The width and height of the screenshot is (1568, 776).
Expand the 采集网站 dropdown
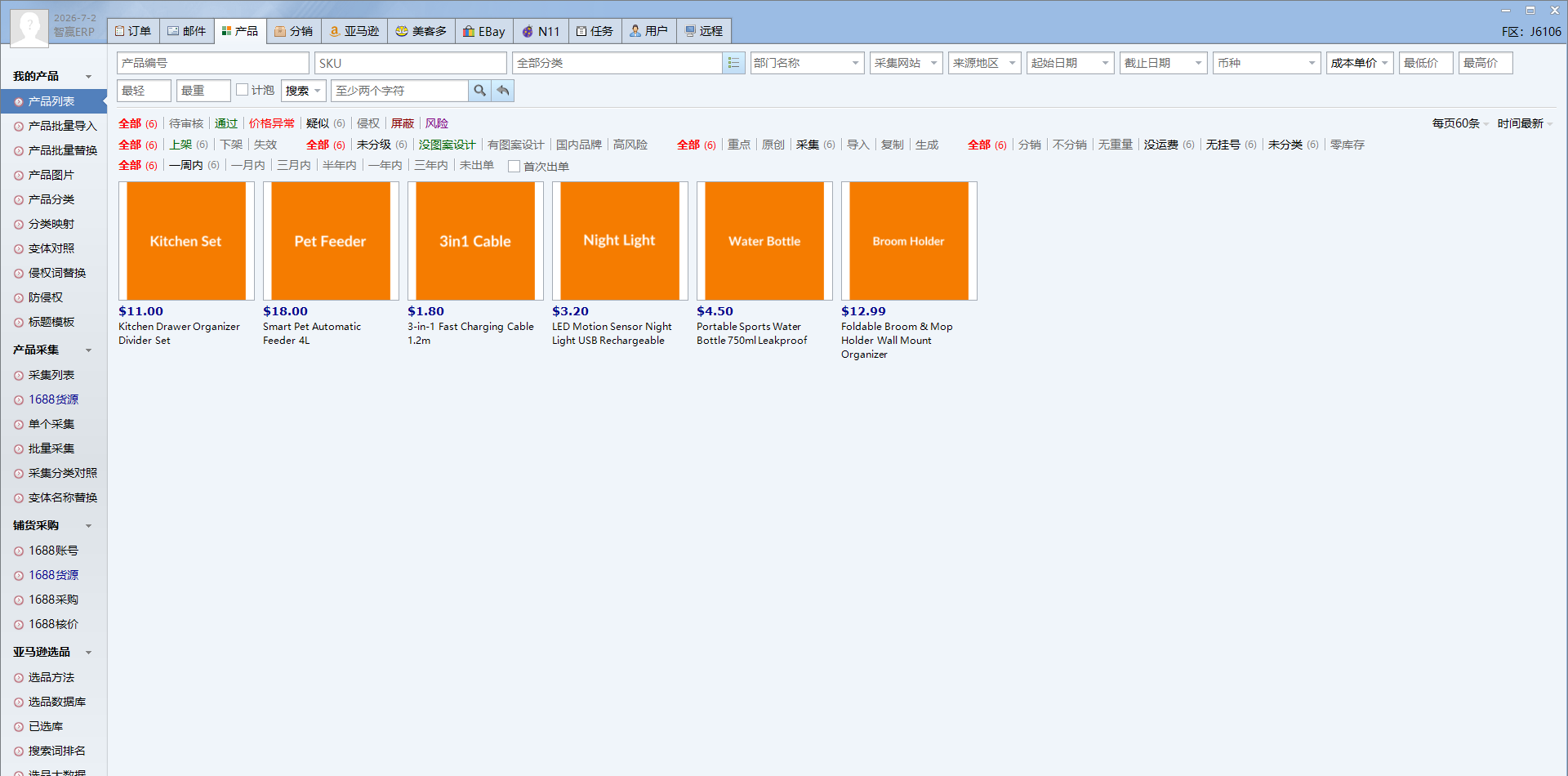[x=906, y=63]
